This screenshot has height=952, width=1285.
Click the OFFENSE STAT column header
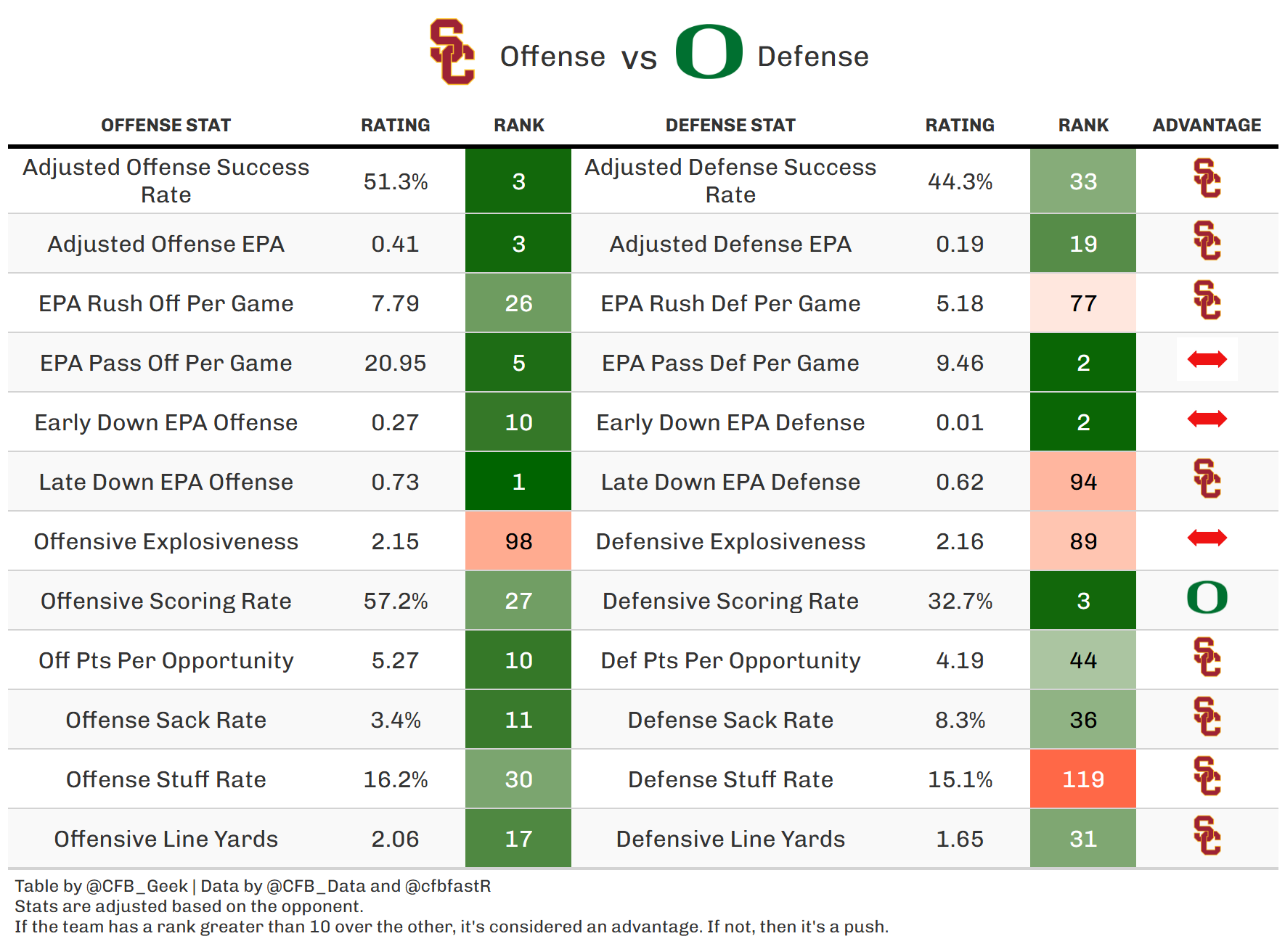click(166, 126)
